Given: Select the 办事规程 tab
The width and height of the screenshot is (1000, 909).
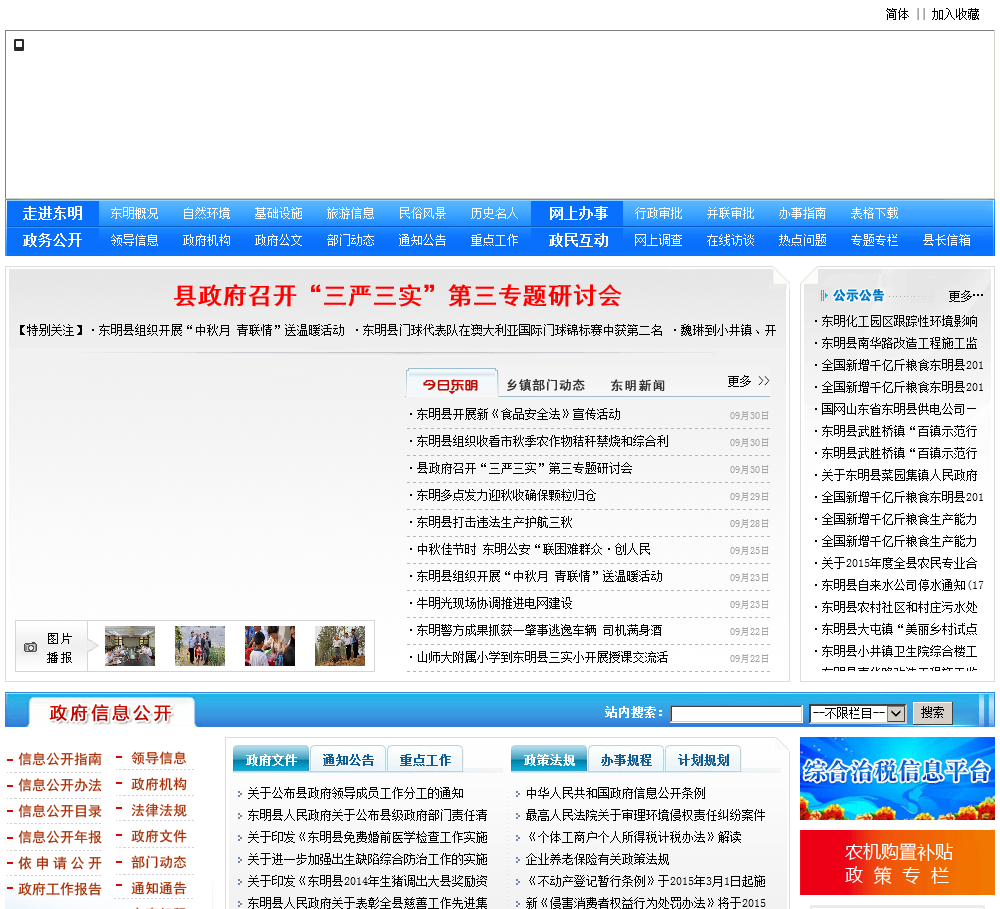Looking at the screenshot, I should (626, 760).
